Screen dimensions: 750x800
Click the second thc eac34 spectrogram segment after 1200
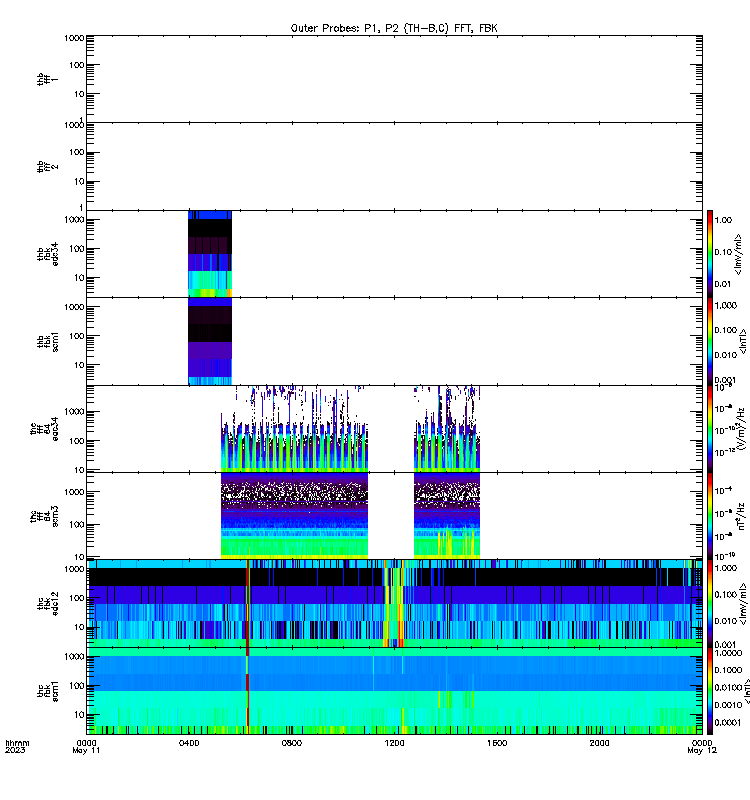447,429
